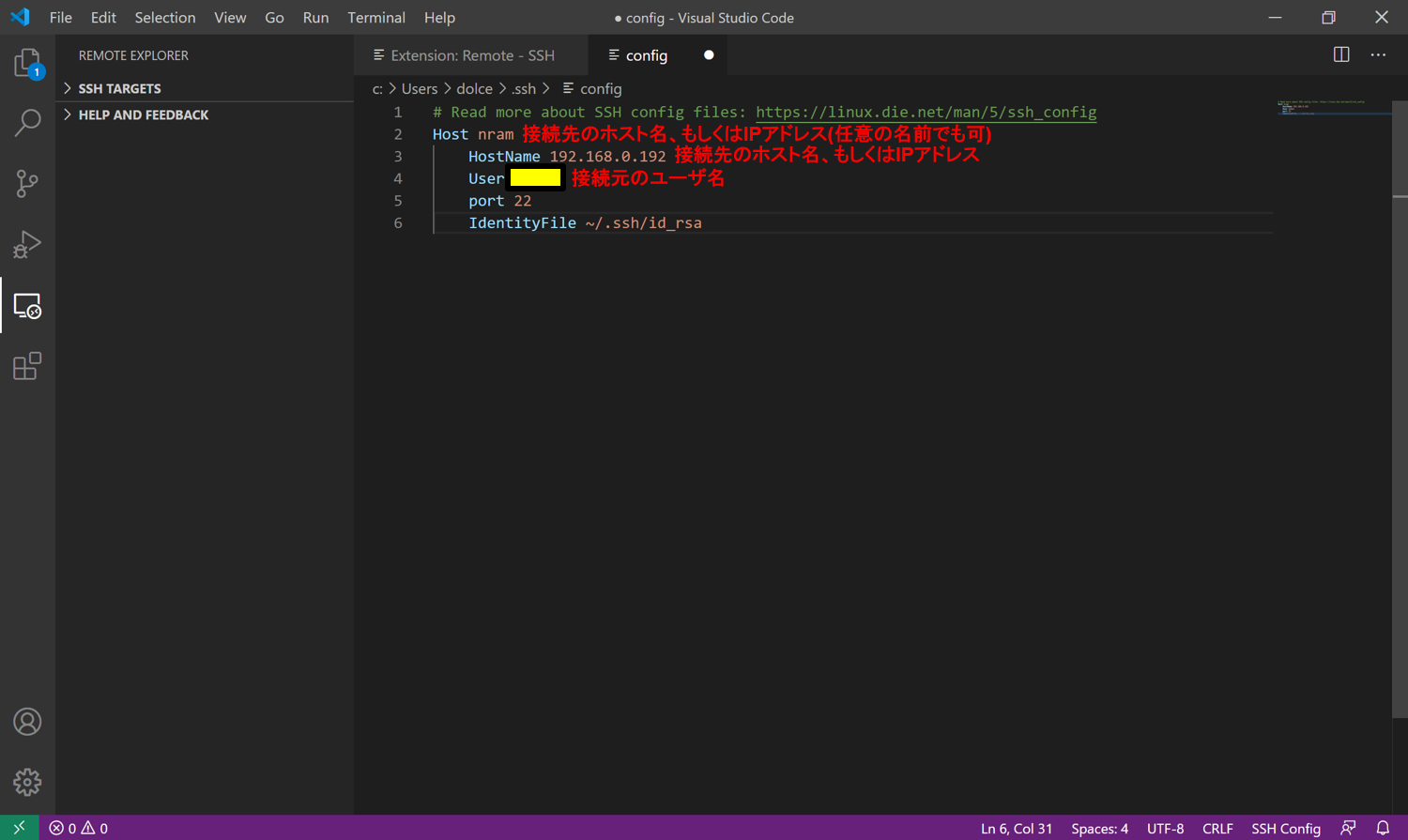1408x840 pixels.
Task: Open the Selection menu
Action: pos(165,17)
